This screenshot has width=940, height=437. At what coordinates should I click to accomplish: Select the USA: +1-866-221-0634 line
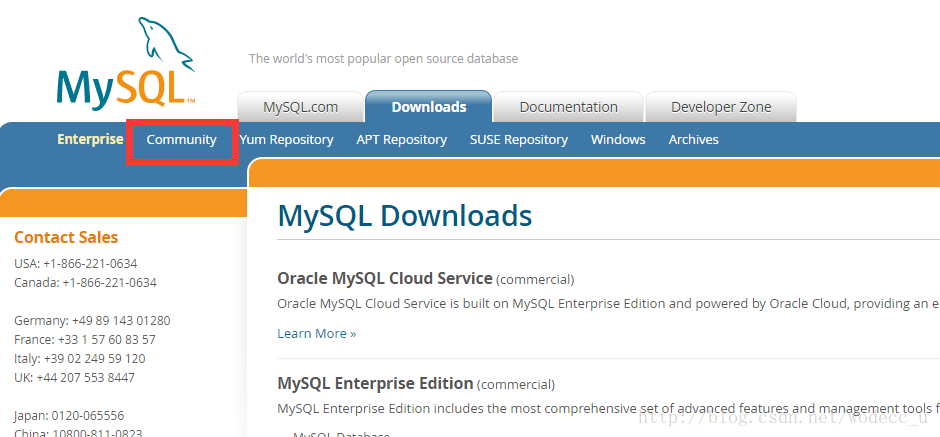76,264
